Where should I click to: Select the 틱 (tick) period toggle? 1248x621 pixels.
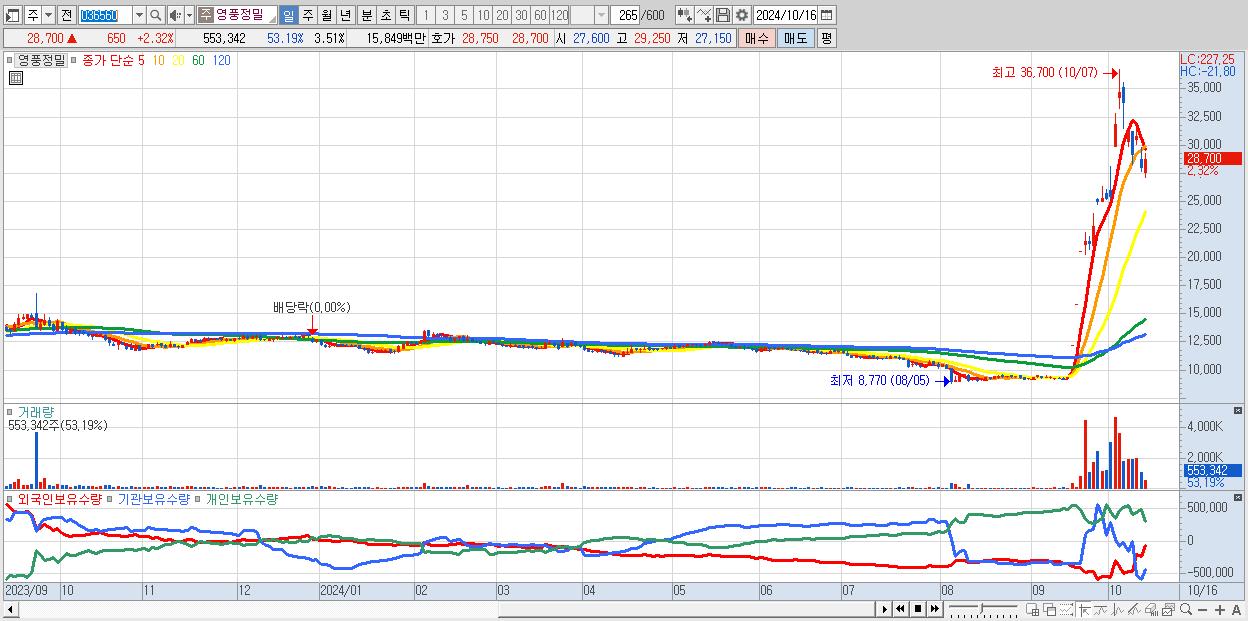[404, 15]
